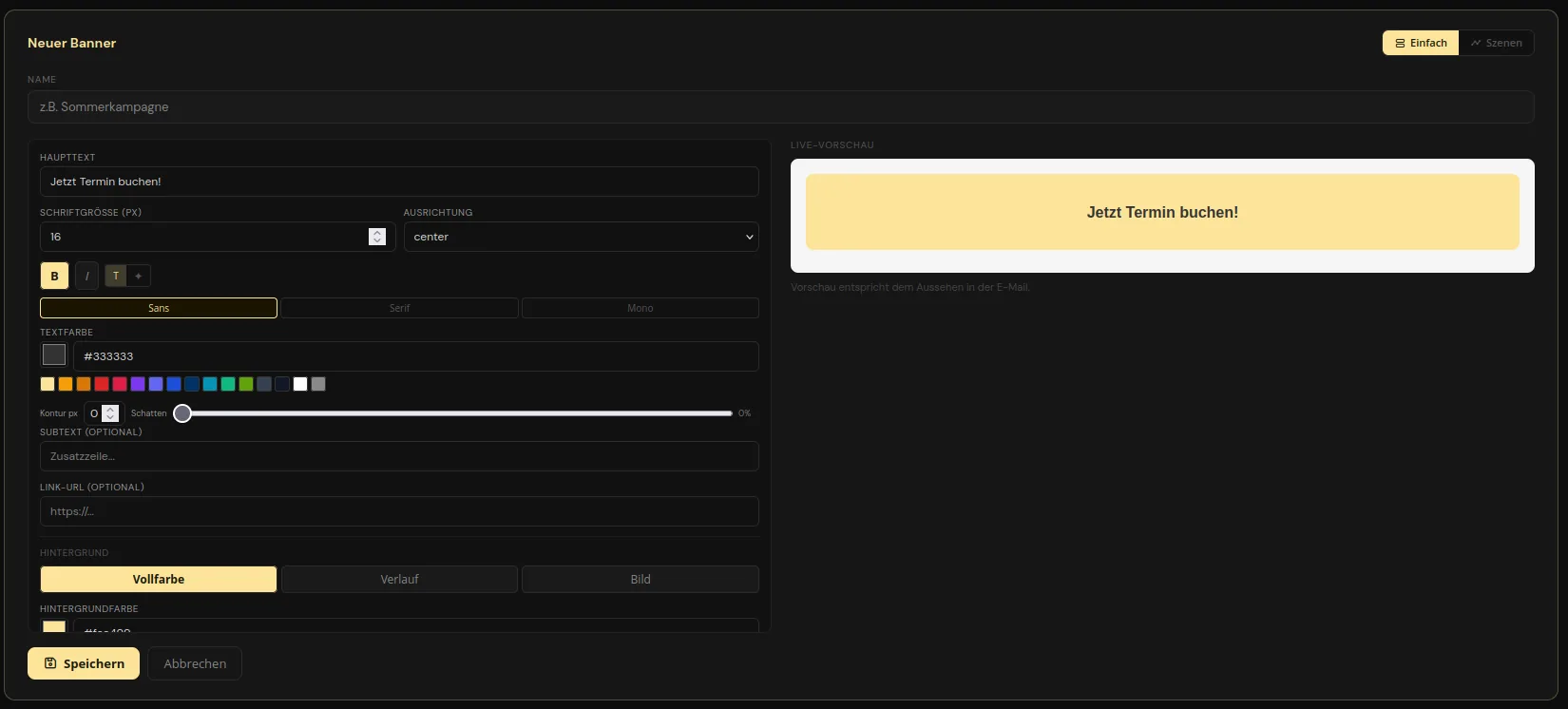Focus the Subtext optional input field
This screenshot has width=1568, height=709.
(399, 456)
